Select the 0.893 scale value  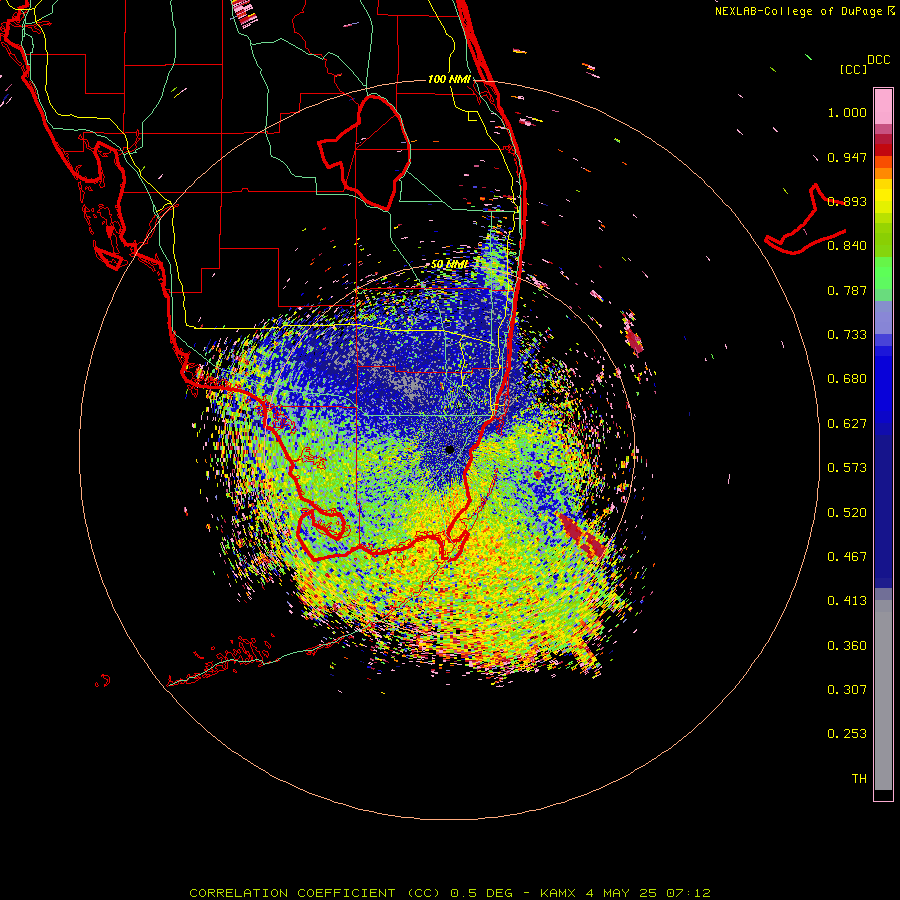tap(847, 201)
